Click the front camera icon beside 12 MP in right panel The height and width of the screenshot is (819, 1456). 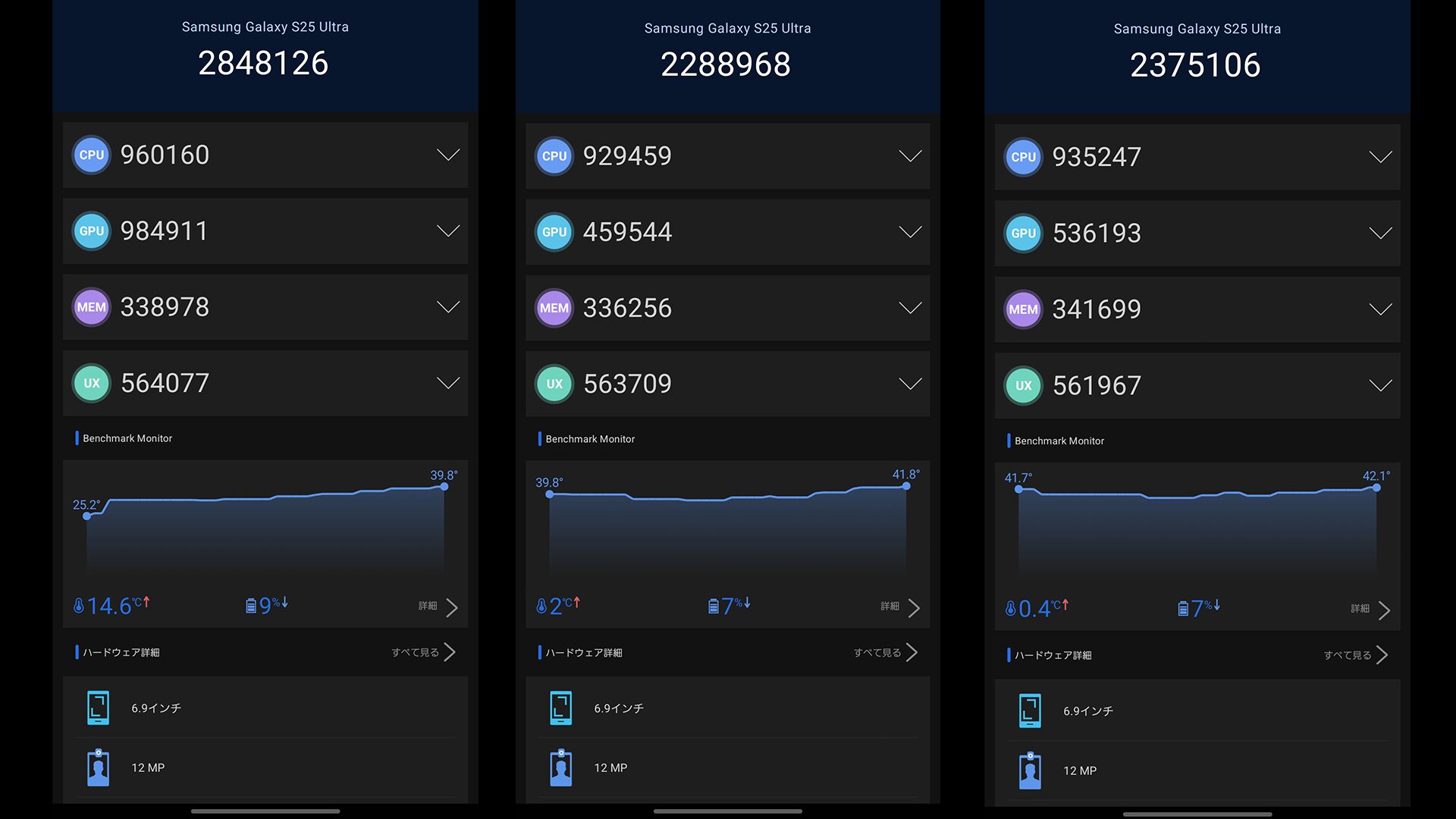1030,770
